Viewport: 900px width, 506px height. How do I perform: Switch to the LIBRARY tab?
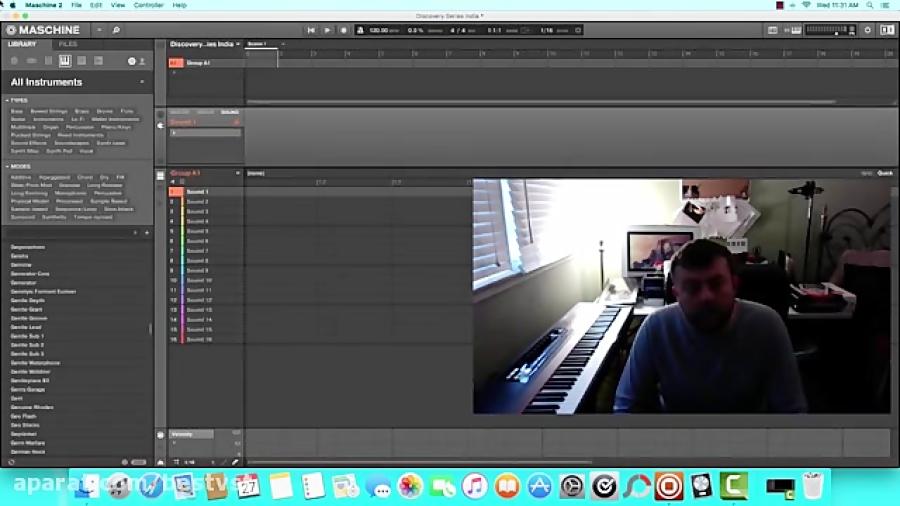click(x=22, y=44)
